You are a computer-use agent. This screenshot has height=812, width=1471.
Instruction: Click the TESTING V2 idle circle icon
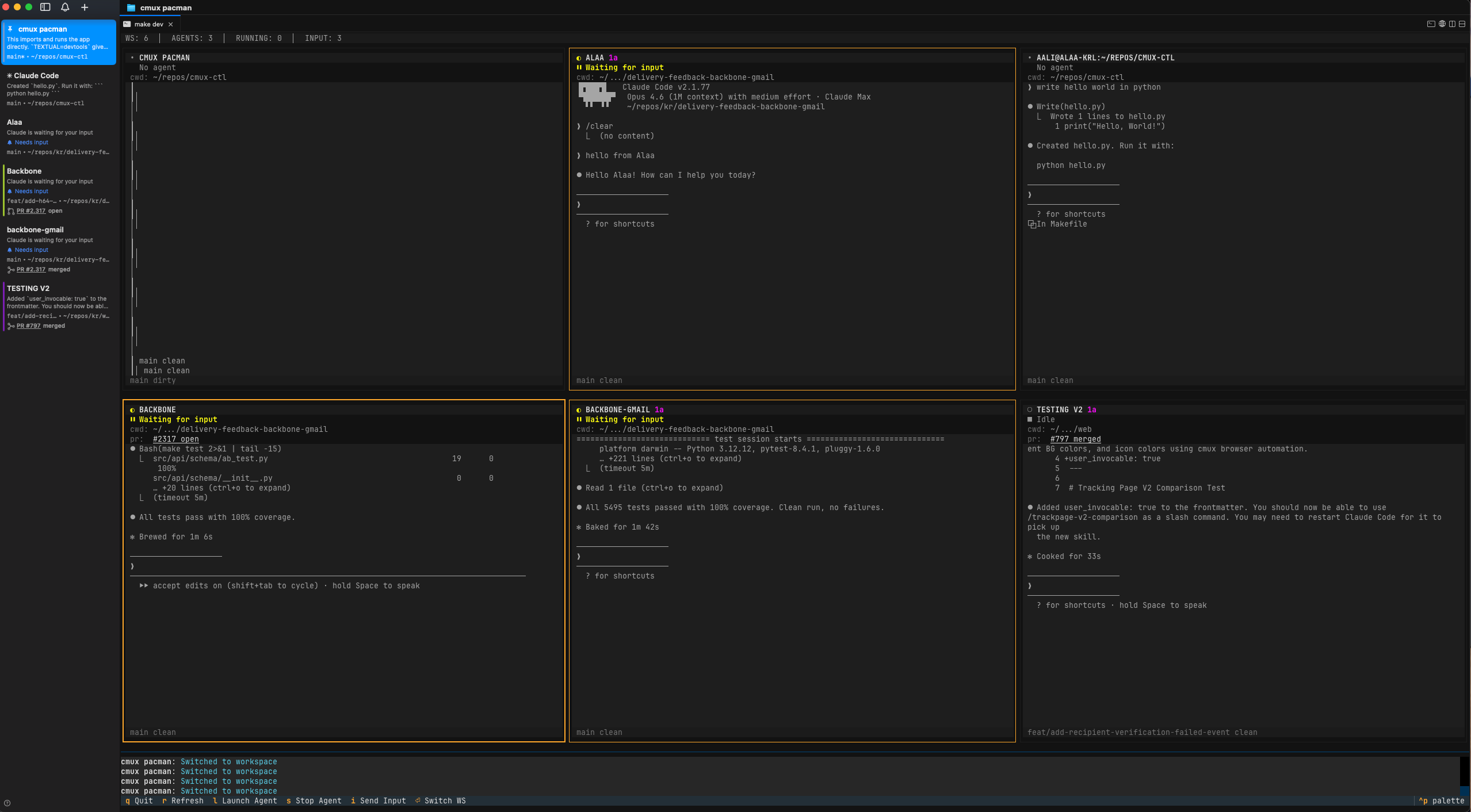coord(1030,410)
